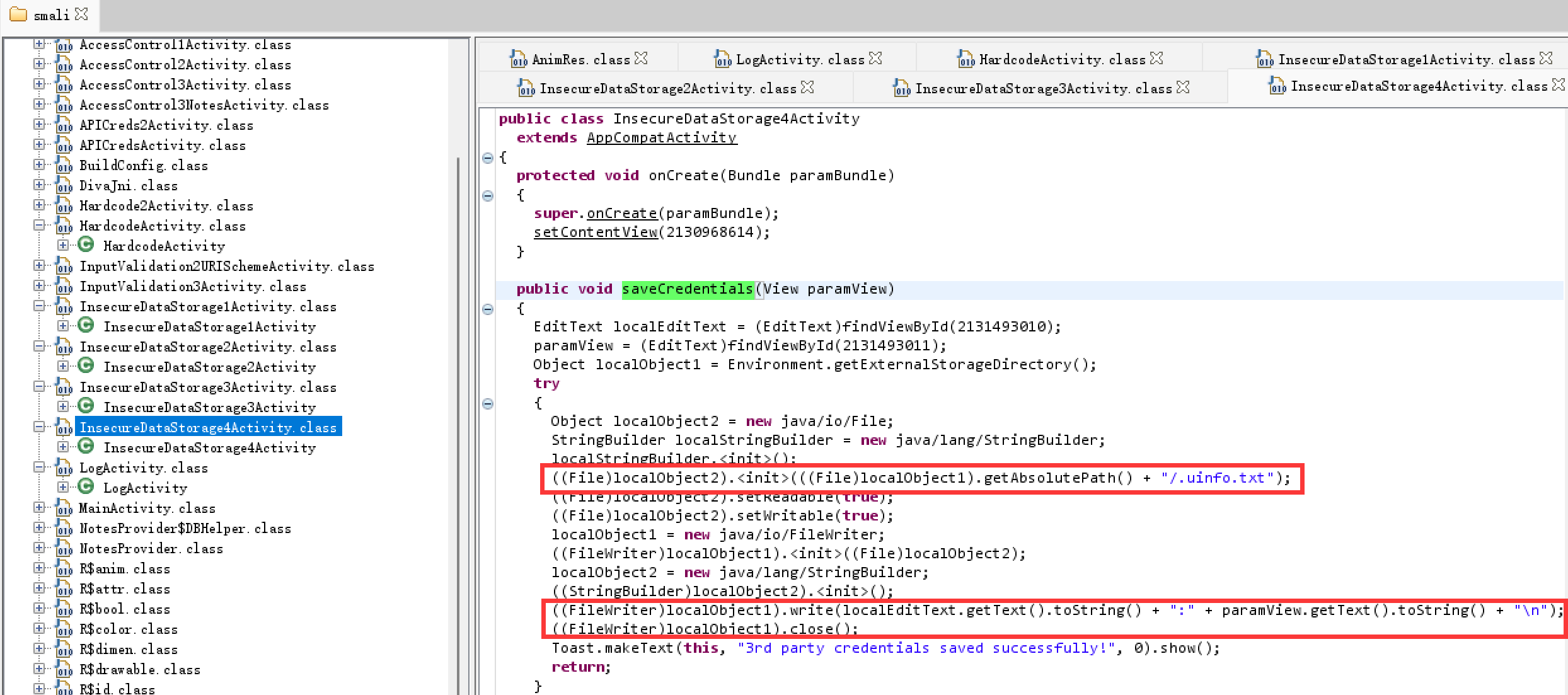This screenshot has width=1568, height=695.
Task: Close the smali tab
Action: 81,14
